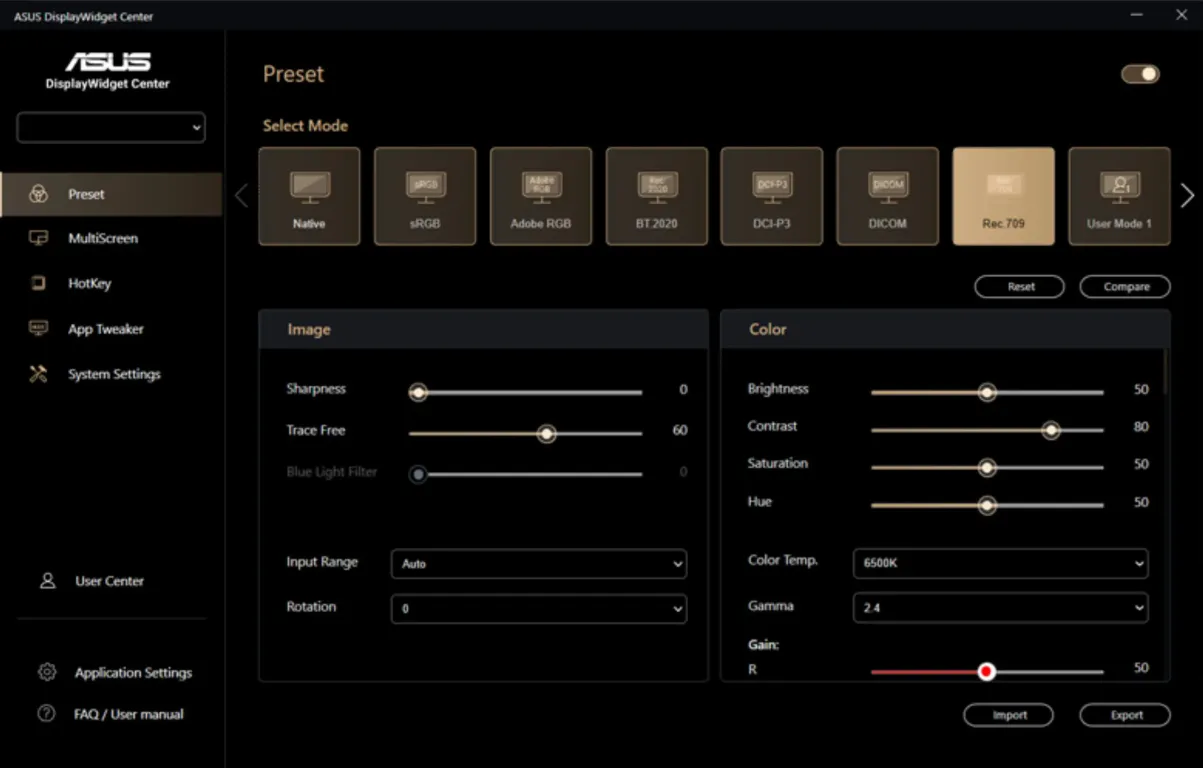Select the sRGB preset mode icon
The image size is (1203, 768).
(x=425, y=187)
